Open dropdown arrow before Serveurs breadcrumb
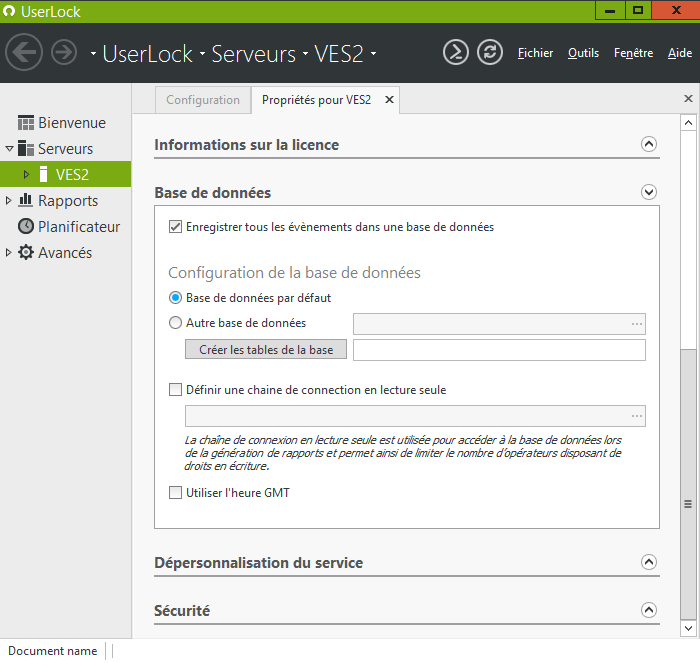The image size is (700, 663). [202, 54]
